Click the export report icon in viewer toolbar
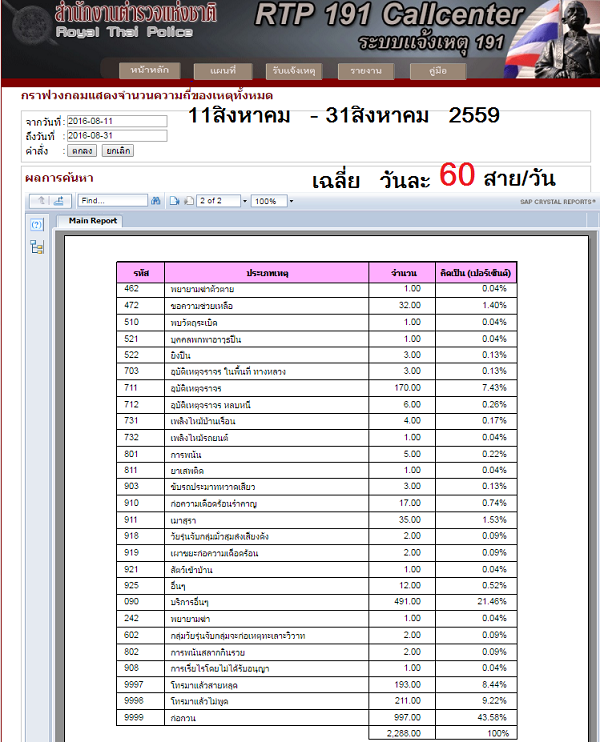Viewport: 600px width, 742px height. click(42, 201)
